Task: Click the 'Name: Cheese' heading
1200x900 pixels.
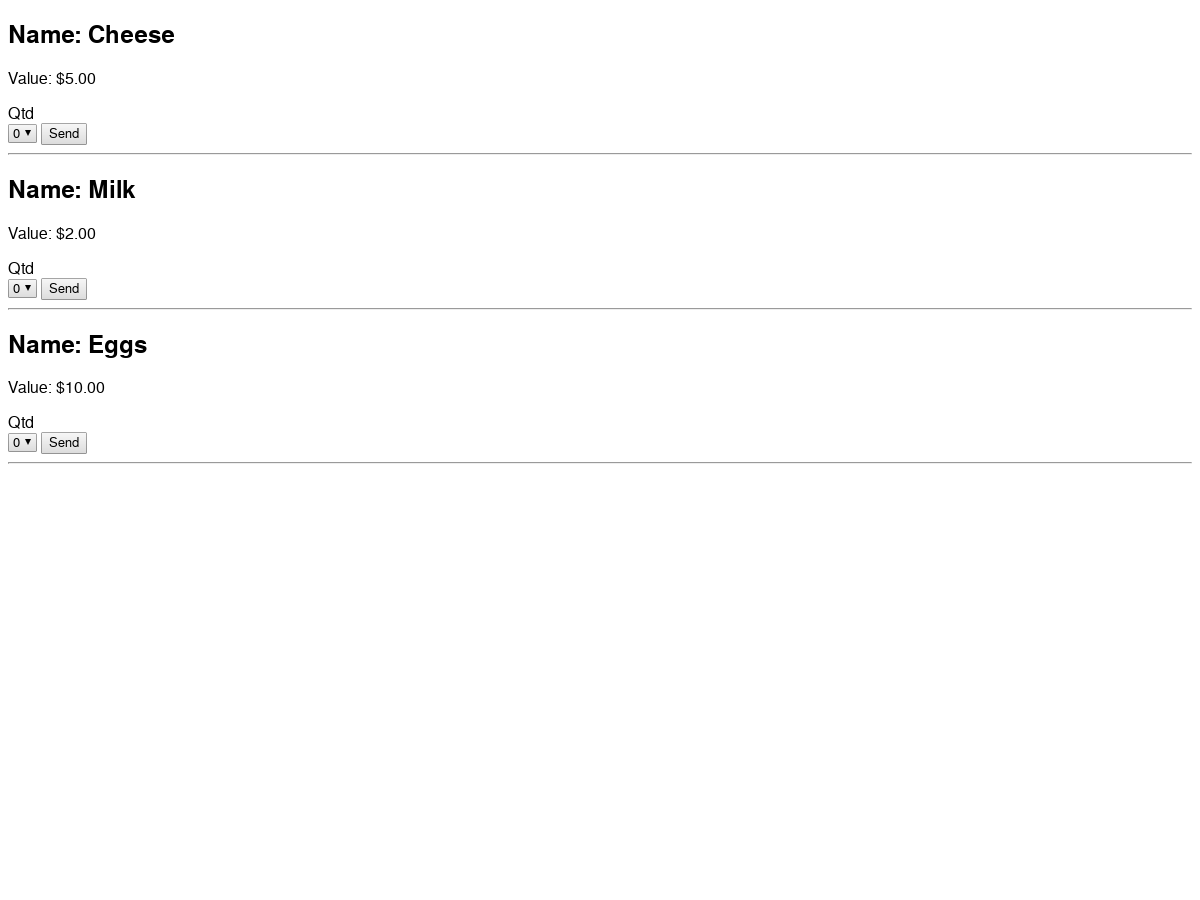Action: click(x=91, y=35)
